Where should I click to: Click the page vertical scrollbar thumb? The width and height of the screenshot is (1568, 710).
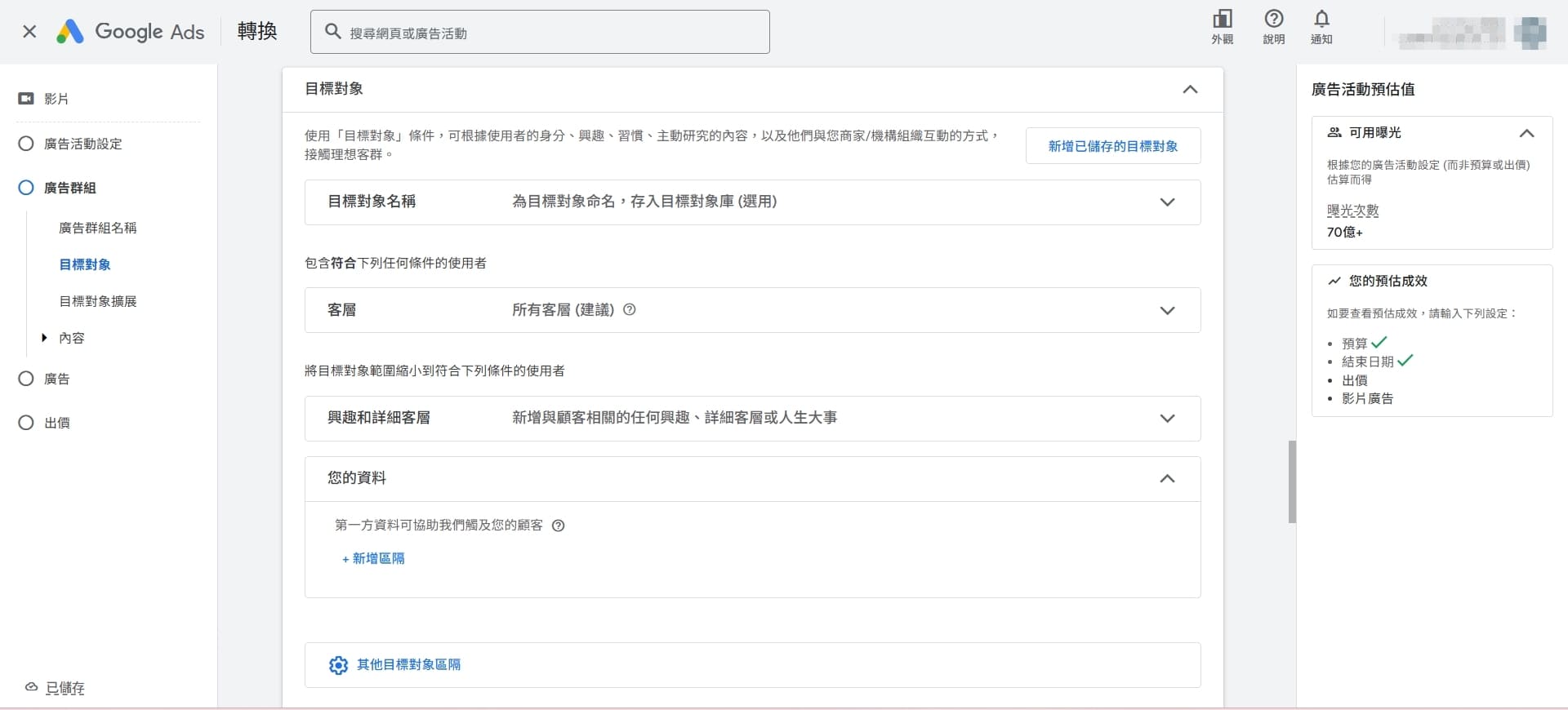(x=1292, y=481)
